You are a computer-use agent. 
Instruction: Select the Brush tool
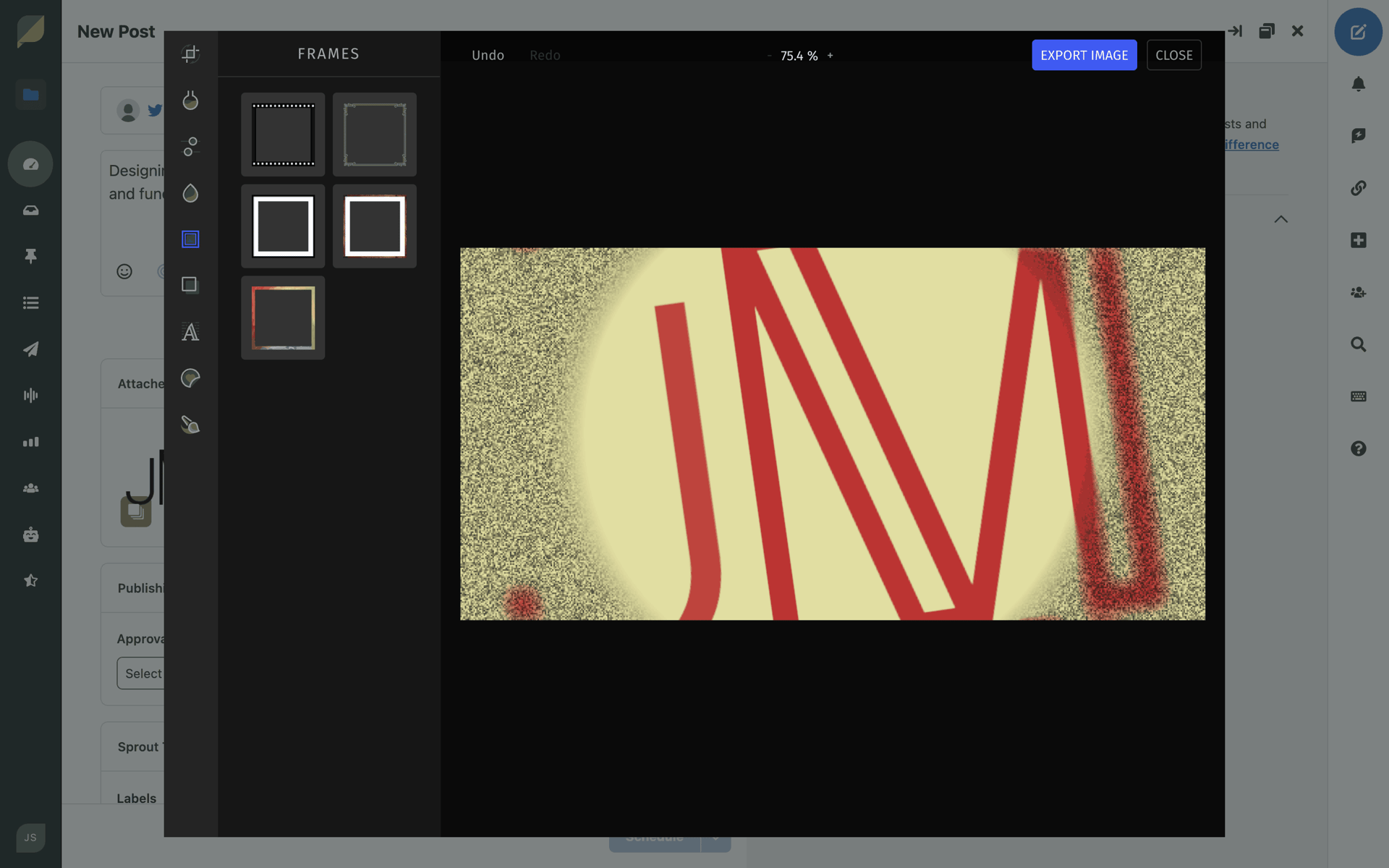click(x=190, y=425)
